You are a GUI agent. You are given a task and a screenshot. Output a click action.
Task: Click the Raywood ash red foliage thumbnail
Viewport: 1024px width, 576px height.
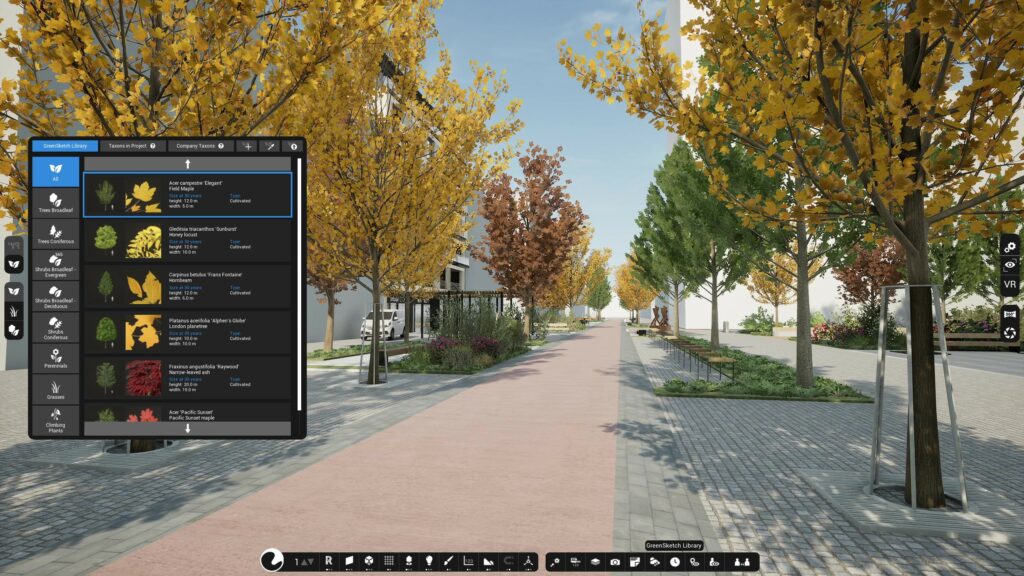tap(143, 379)
